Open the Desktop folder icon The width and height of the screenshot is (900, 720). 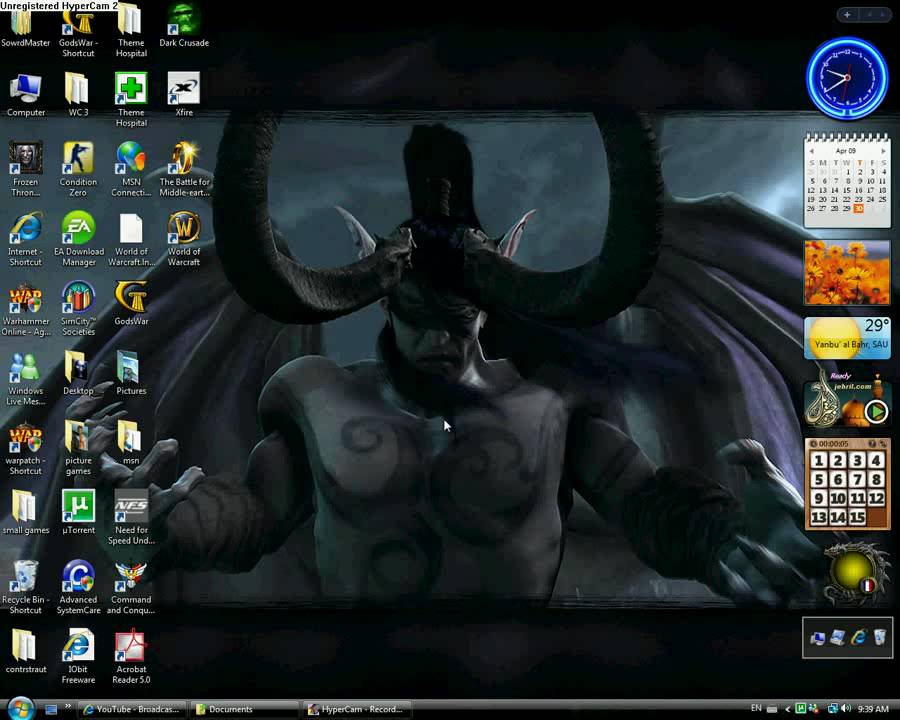click(78, 373)
